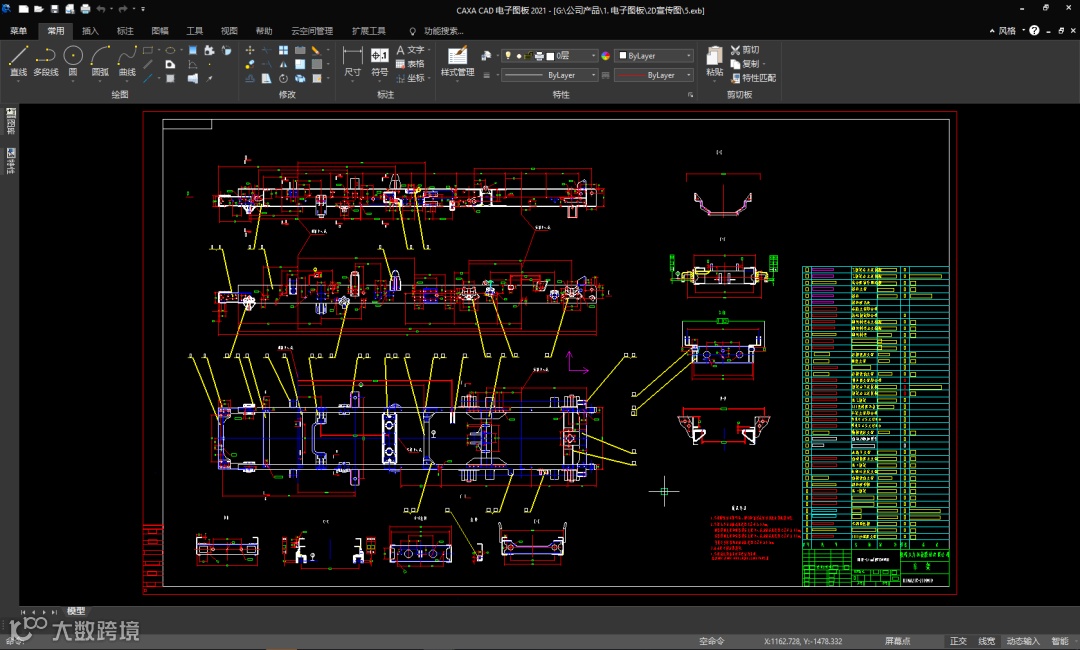
Task: Click the color wheel picker icon
Action: click(x=605, y=56)
